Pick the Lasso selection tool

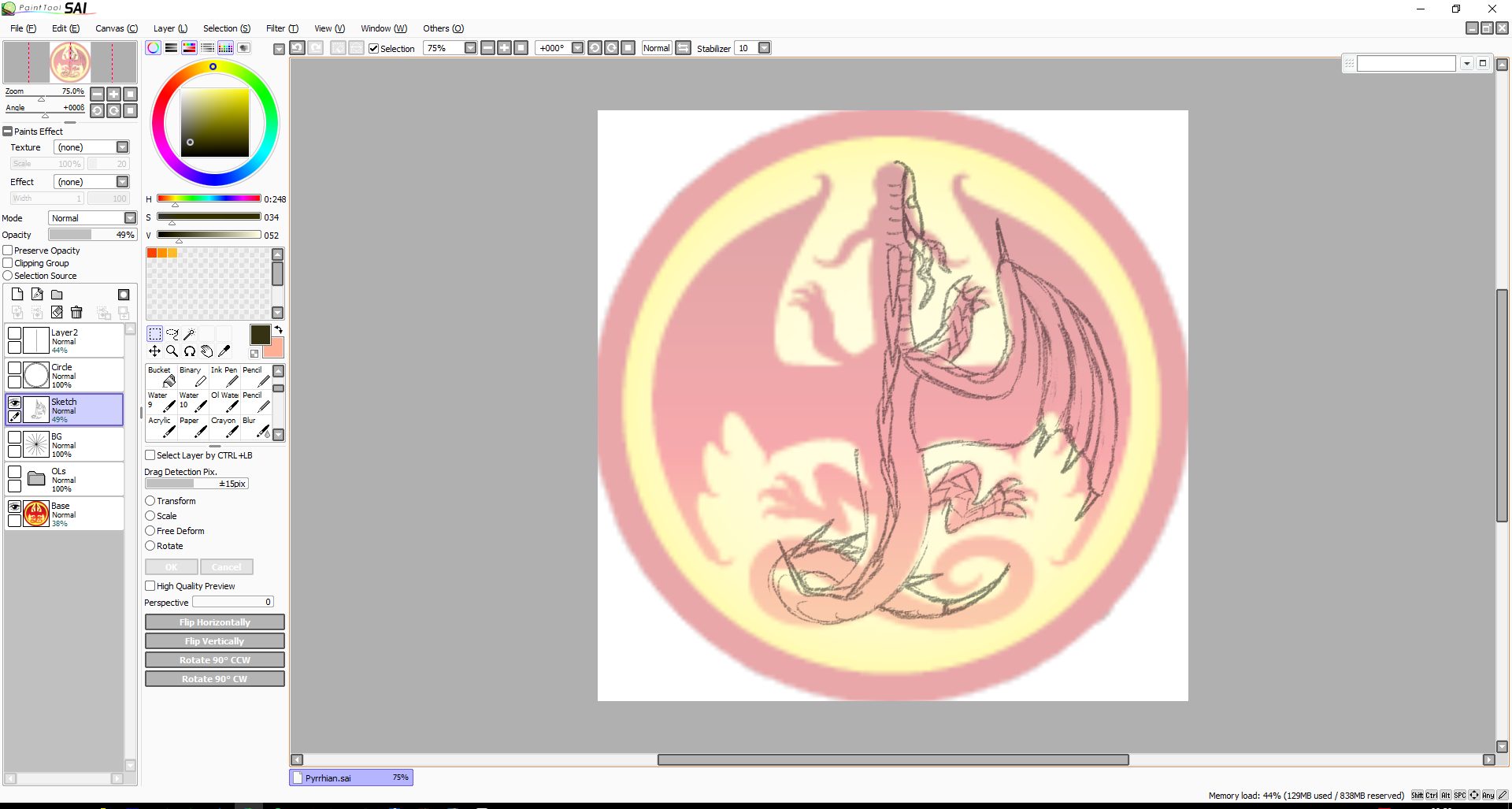[172, 334]
